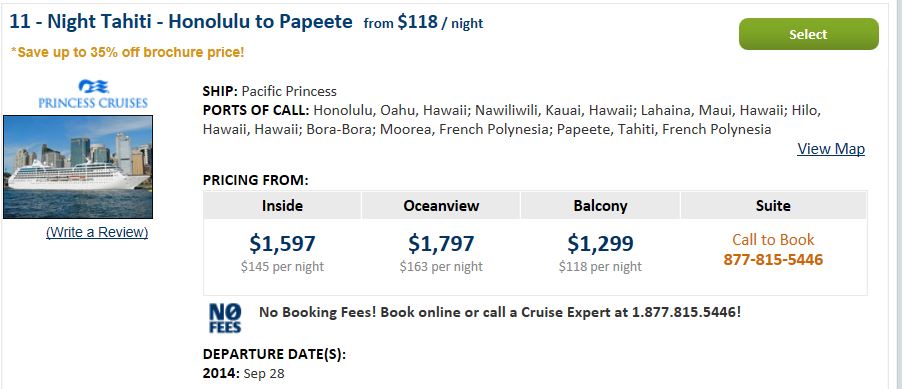The height and width of the screenshot is (389, 902).
Task: Click the No Booking Fees message text
Action: 500,312
